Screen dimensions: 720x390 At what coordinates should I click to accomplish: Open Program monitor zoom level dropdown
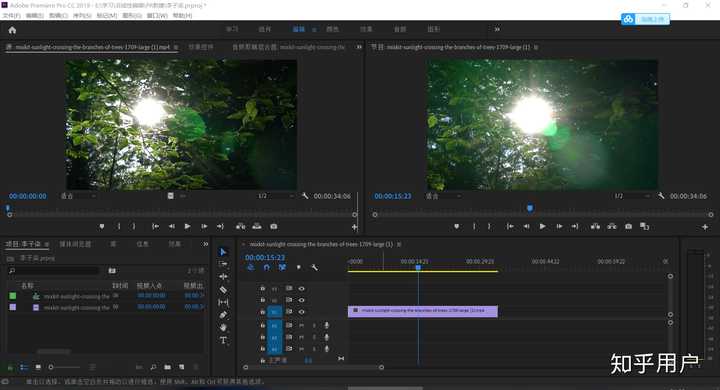coord(444,196)
